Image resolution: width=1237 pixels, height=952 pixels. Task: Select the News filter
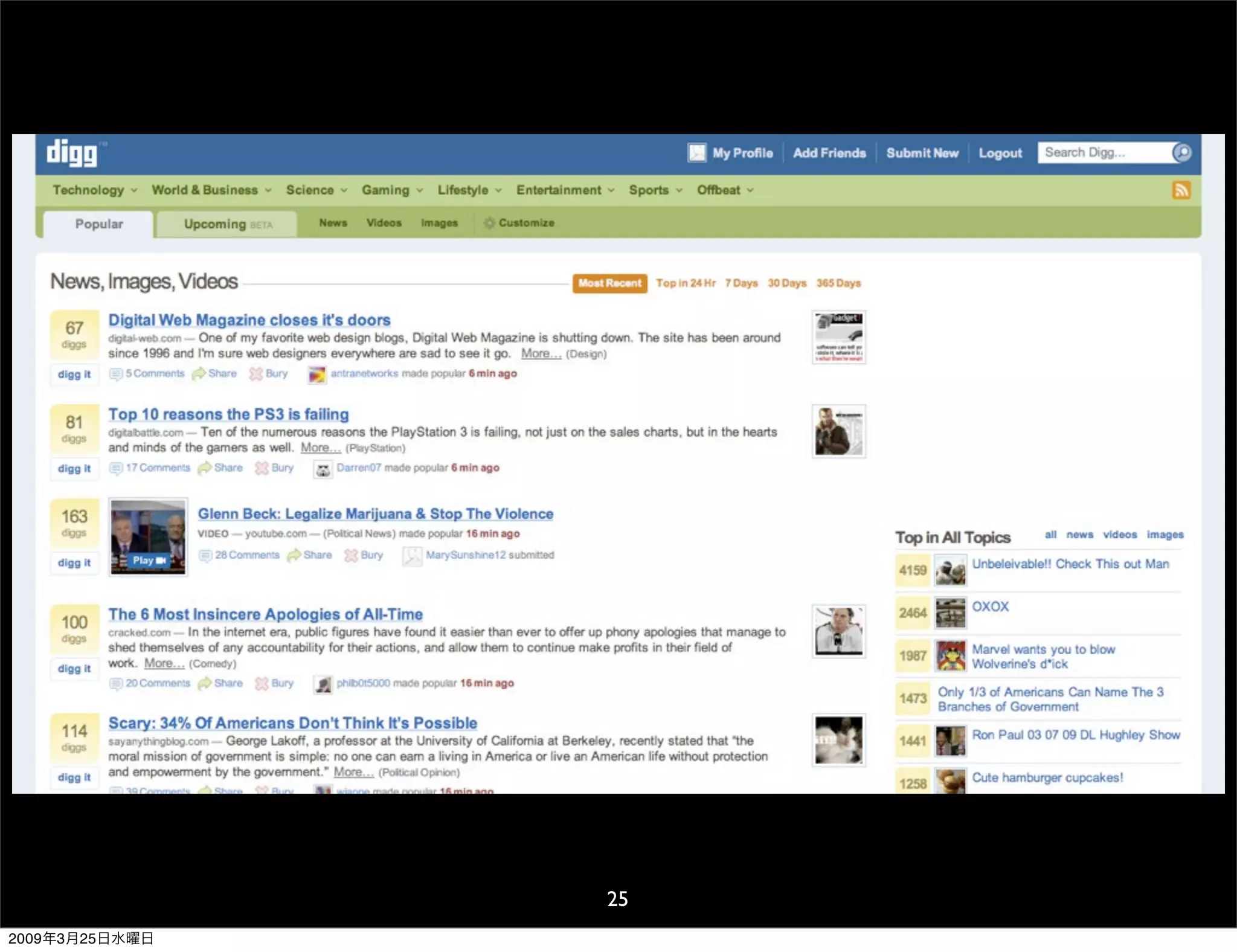pyautogui.click(x=333, y=223)
